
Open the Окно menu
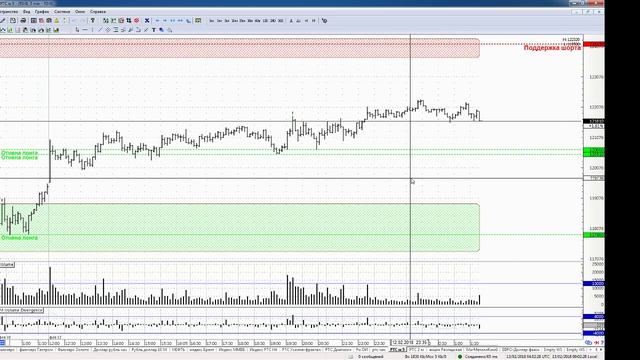pos(80,12)
